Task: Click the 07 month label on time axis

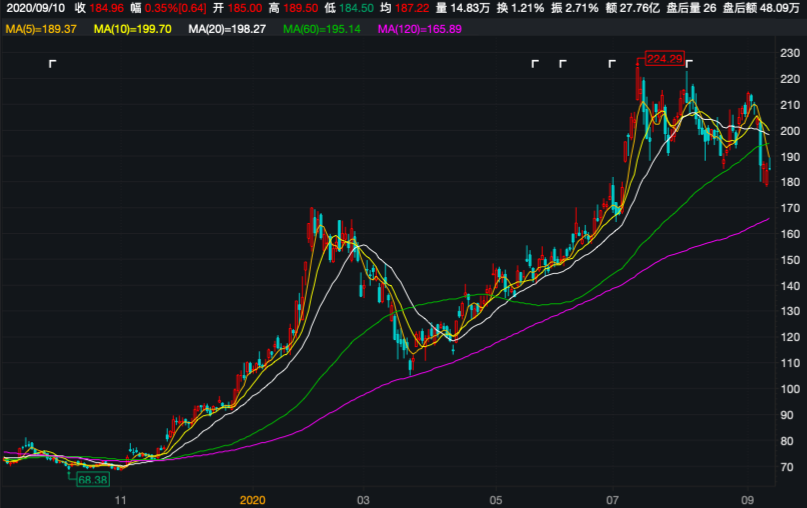Action: [x=612, y=498]
